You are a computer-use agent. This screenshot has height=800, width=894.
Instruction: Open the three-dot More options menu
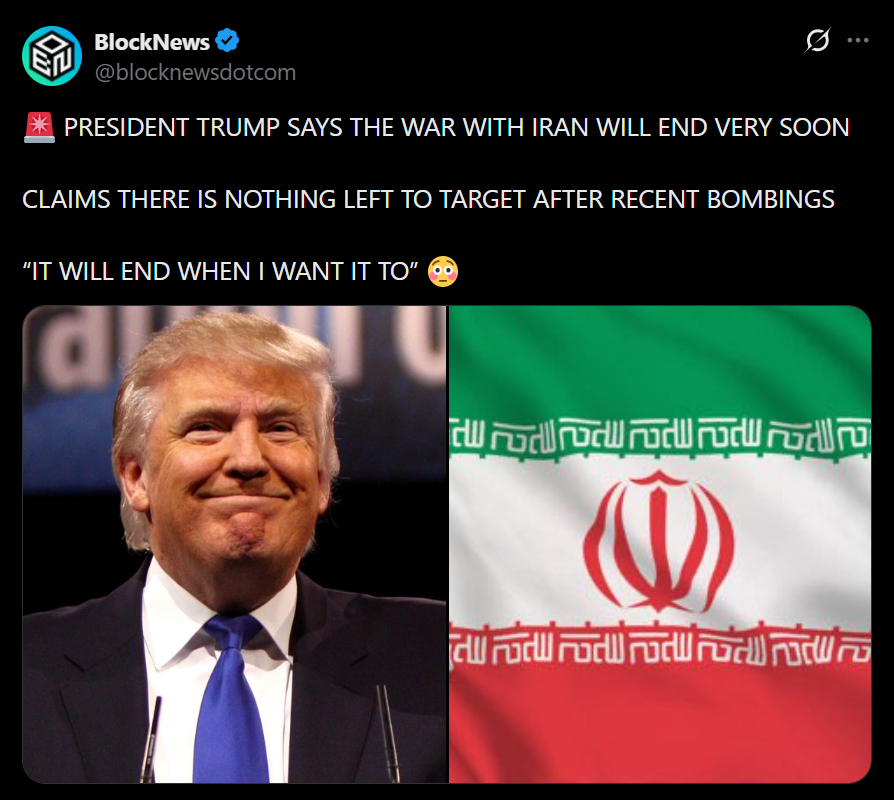pos(858,40)
